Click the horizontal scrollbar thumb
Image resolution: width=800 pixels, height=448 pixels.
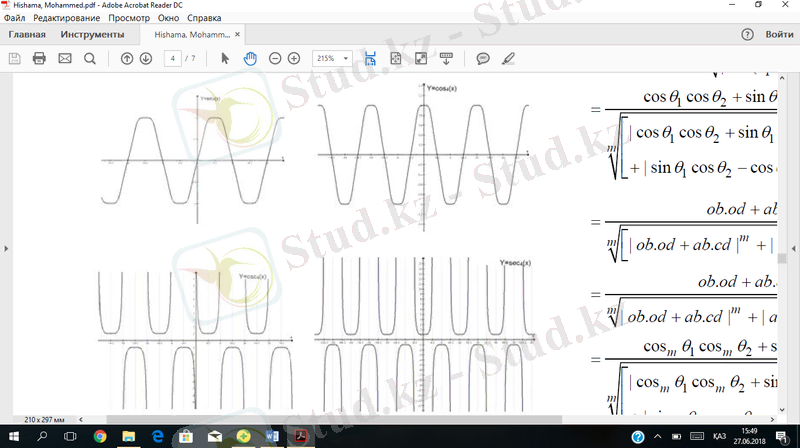(x=334, y=419)
